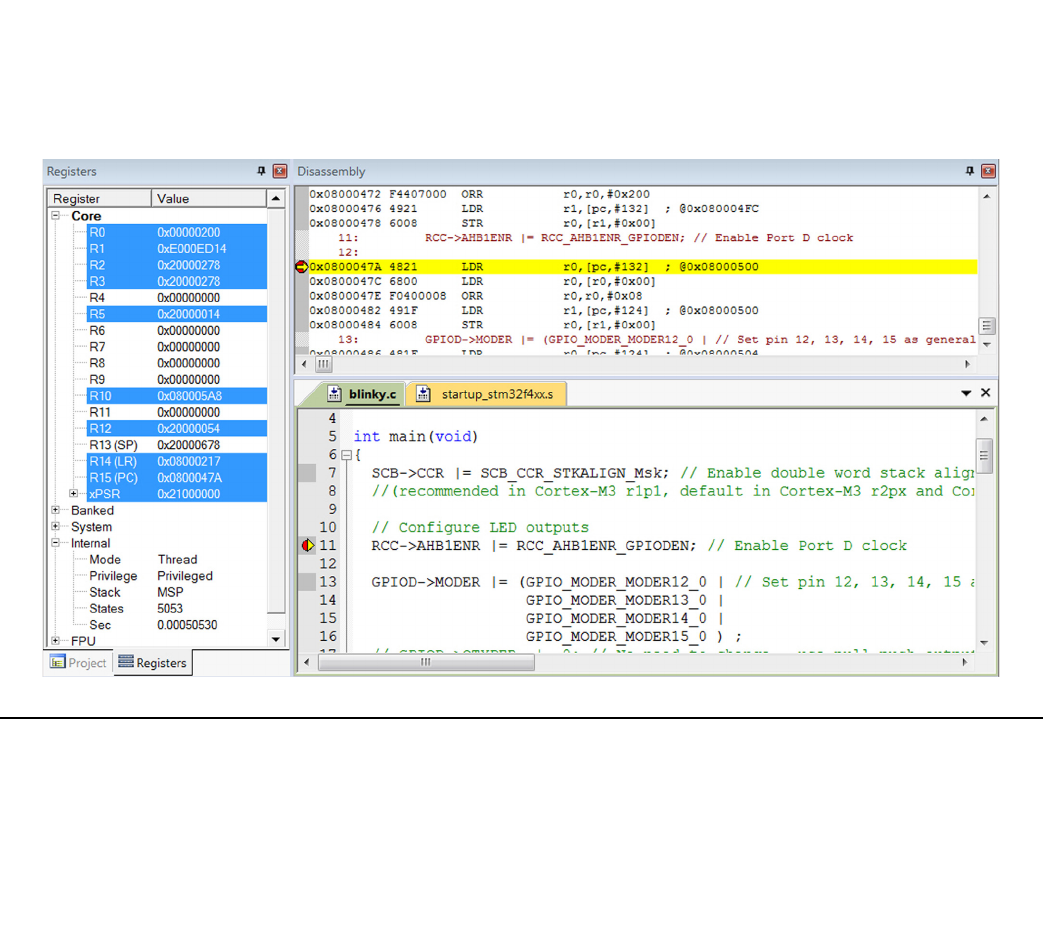Select register R4 row
Image resolution: width=1059 pixels, height=926 pixels.
[x=177, y=298]
